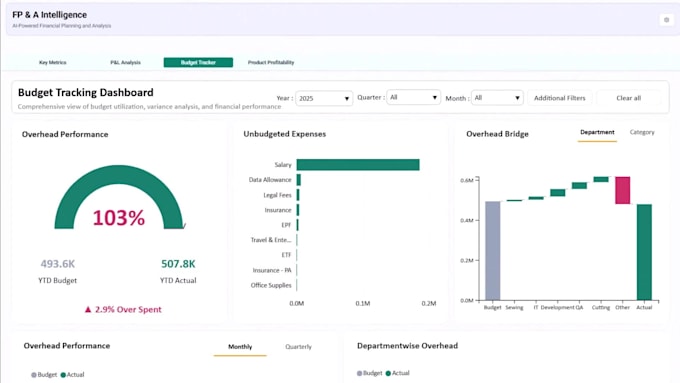Click the Travel & Ente... label
The image size is (680, 383).
pos(271,240)
